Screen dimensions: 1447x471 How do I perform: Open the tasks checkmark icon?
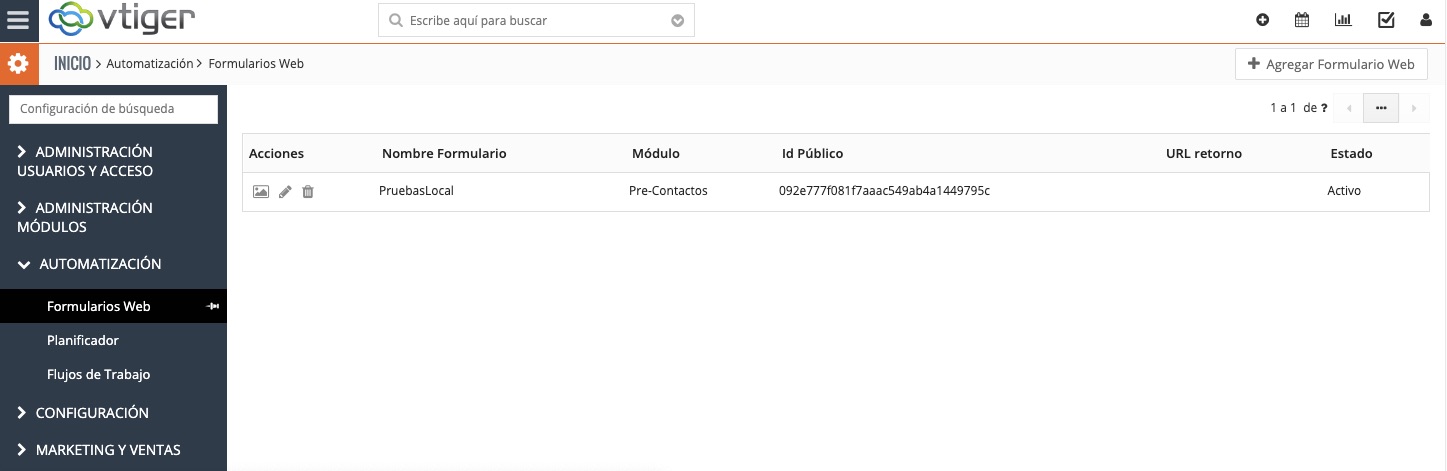(1386, 20)
